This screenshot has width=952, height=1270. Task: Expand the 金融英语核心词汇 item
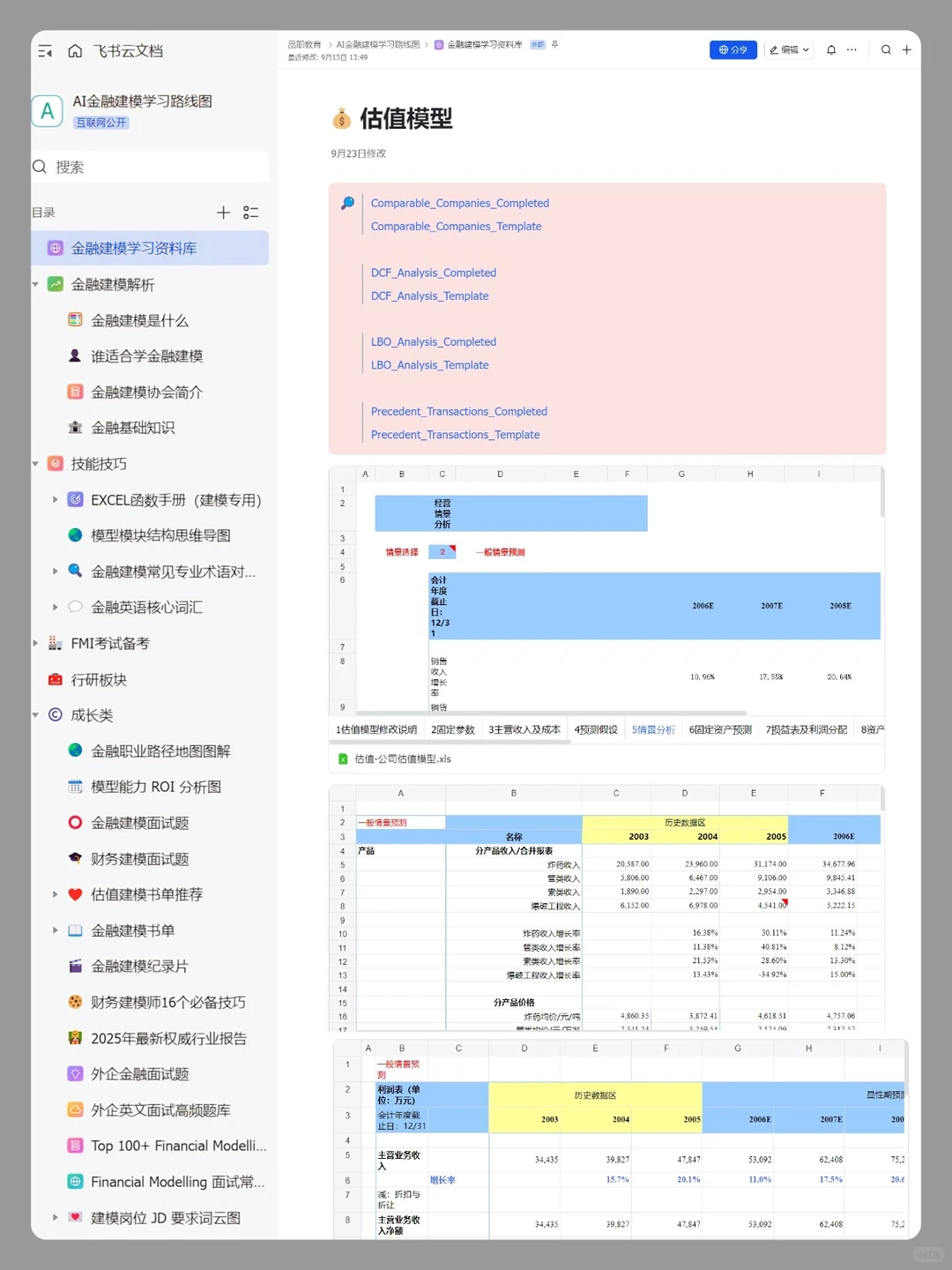(55, 608)
